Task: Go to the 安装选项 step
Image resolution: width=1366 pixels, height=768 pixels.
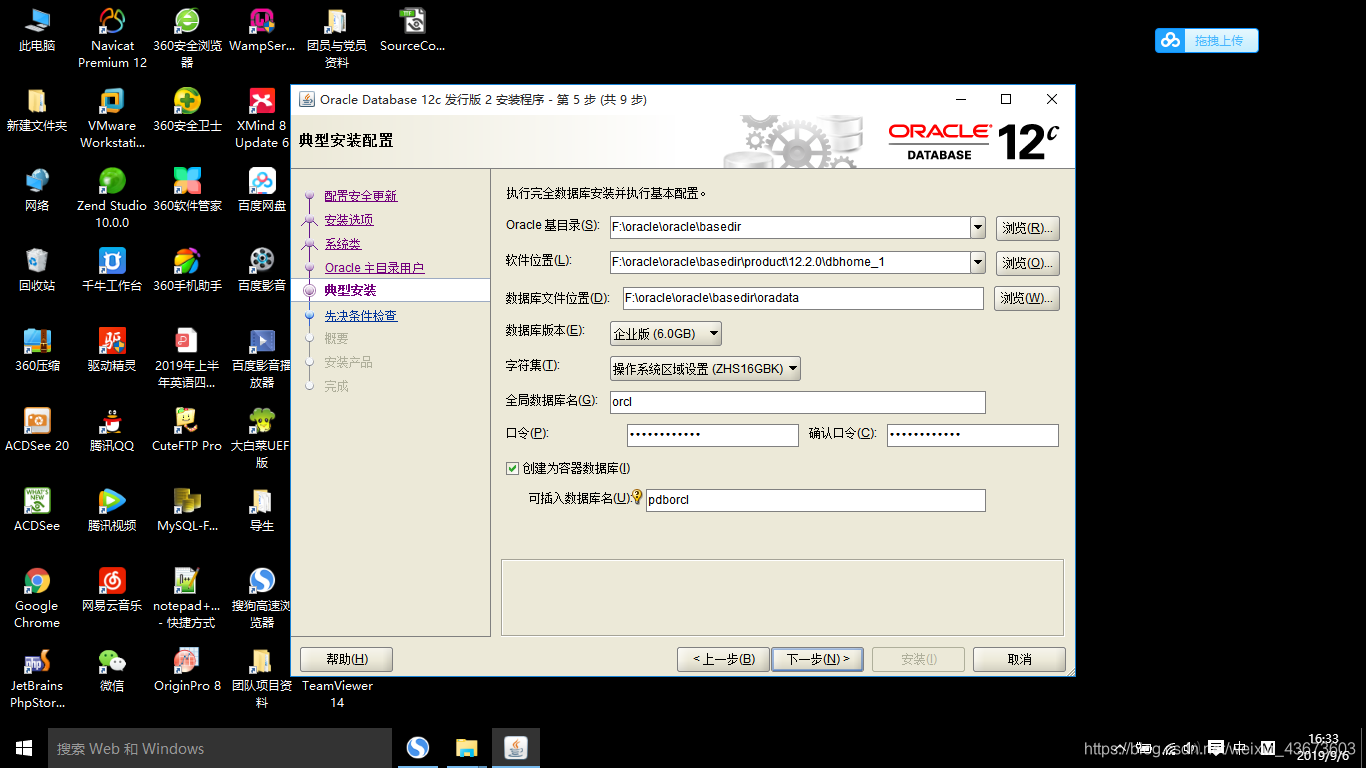Action: (x=348, y=220)
